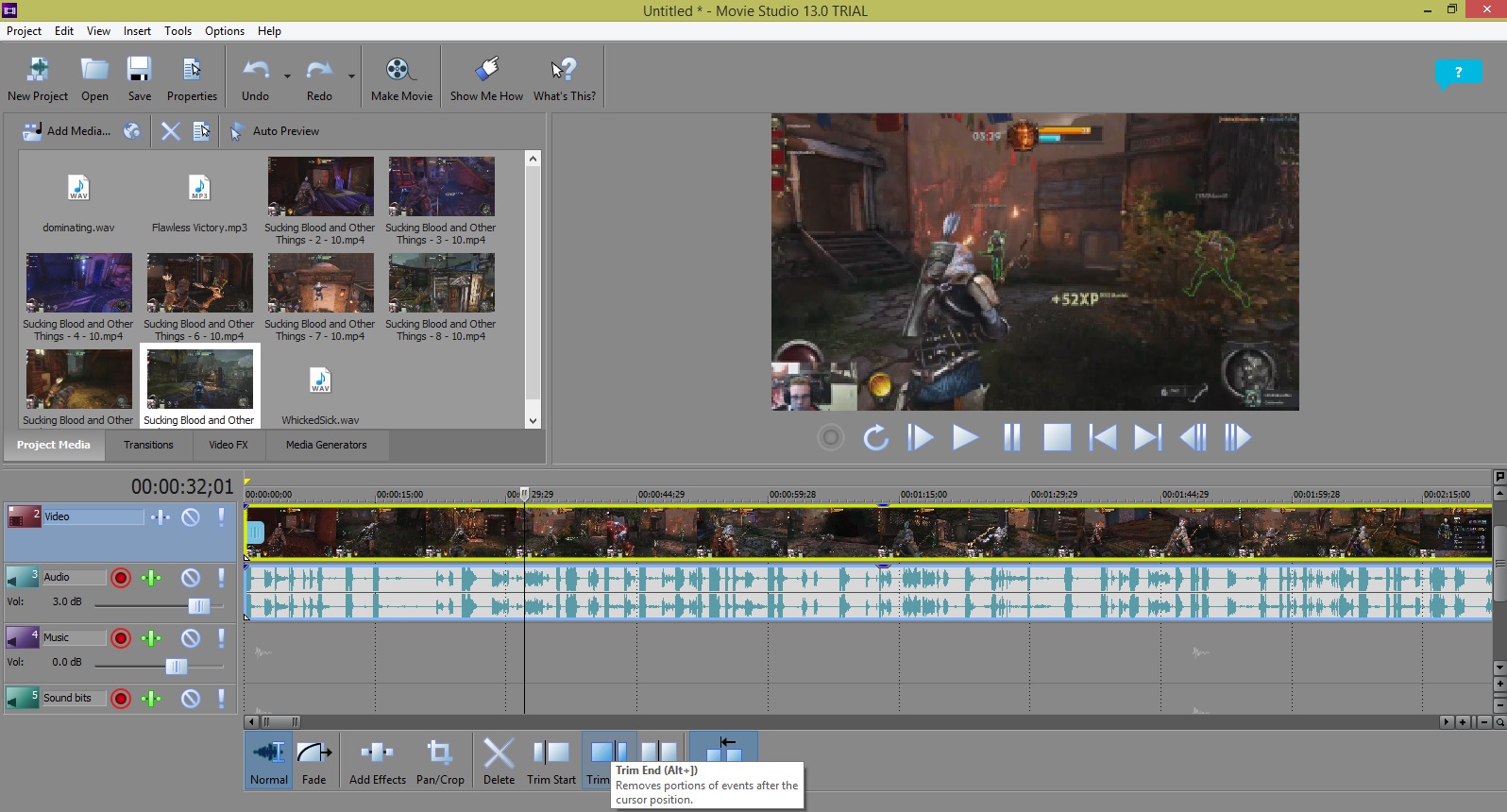Click Play From Start button
Screen dimensions: 1507x812
(x=921, y=437)
